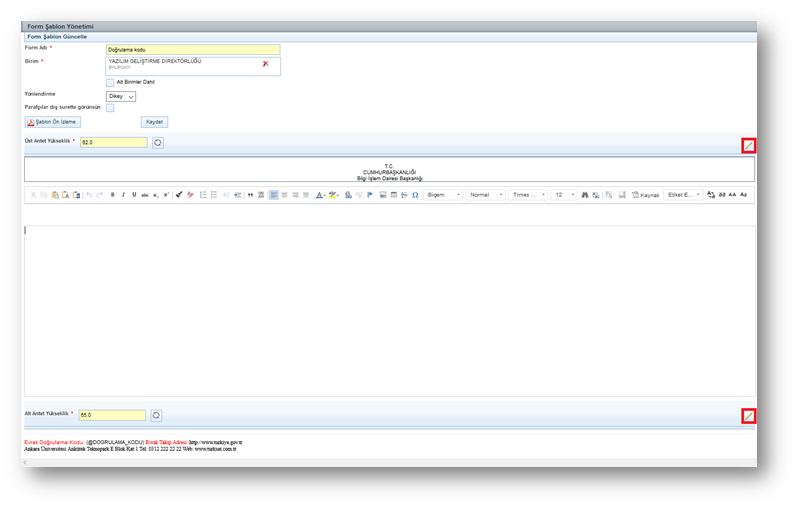
Task: Click refresh icon next to Üst Antet Yükseklik
Action: pos(158,143)
